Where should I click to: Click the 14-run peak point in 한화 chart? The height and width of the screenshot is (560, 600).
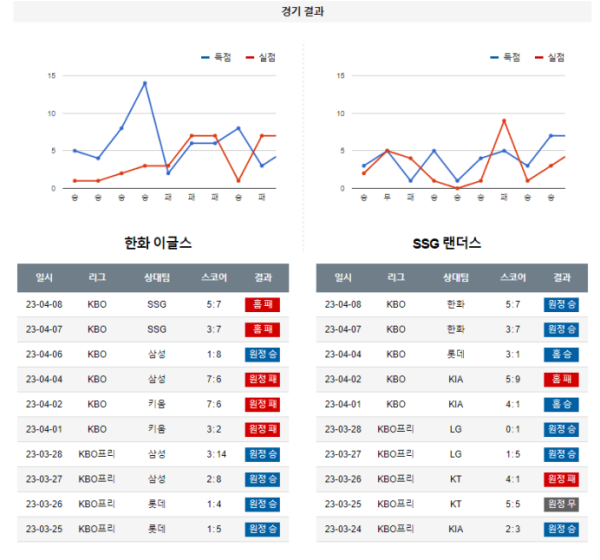coord(145,83)
